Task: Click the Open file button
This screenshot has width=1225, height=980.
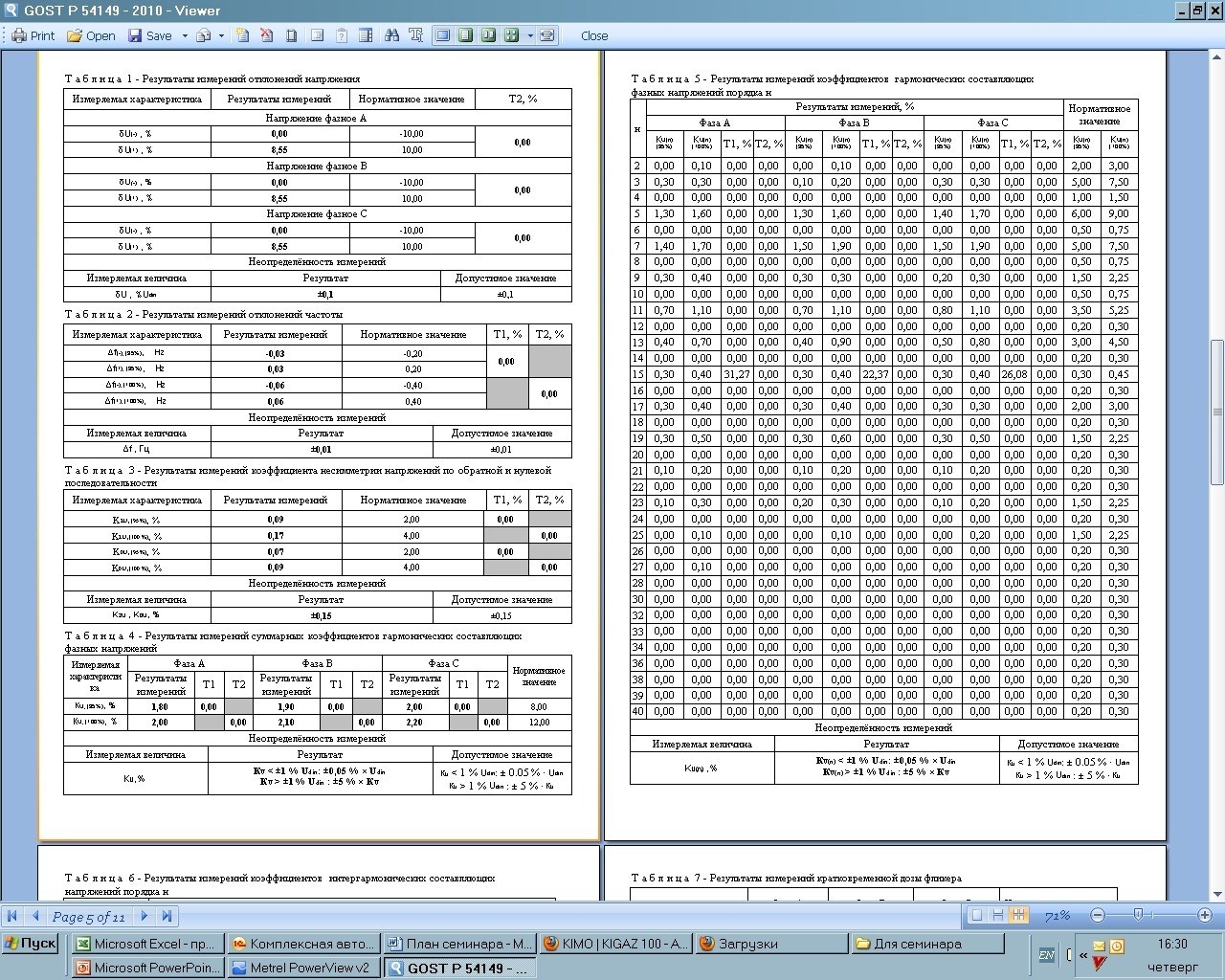Action: (x=91, y=35)
